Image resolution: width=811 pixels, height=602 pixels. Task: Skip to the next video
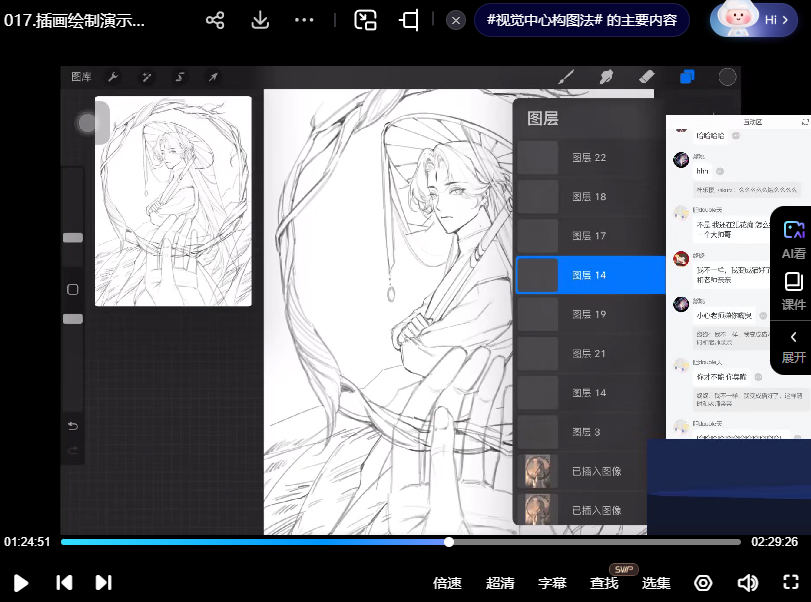click(x=103, y=583)
